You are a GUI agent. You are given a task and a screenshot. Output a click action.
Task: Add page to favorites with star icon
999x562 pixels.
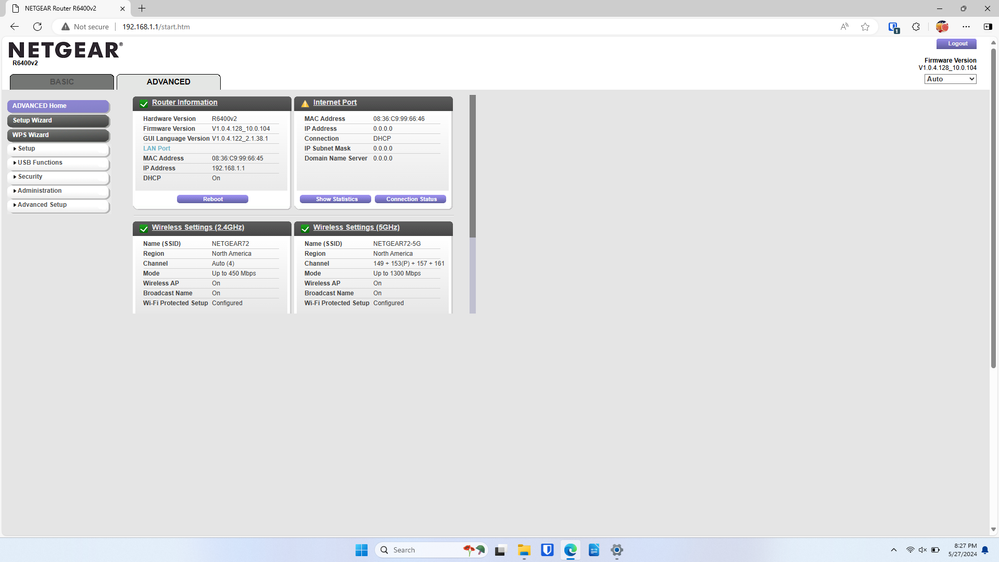point(865,27)
